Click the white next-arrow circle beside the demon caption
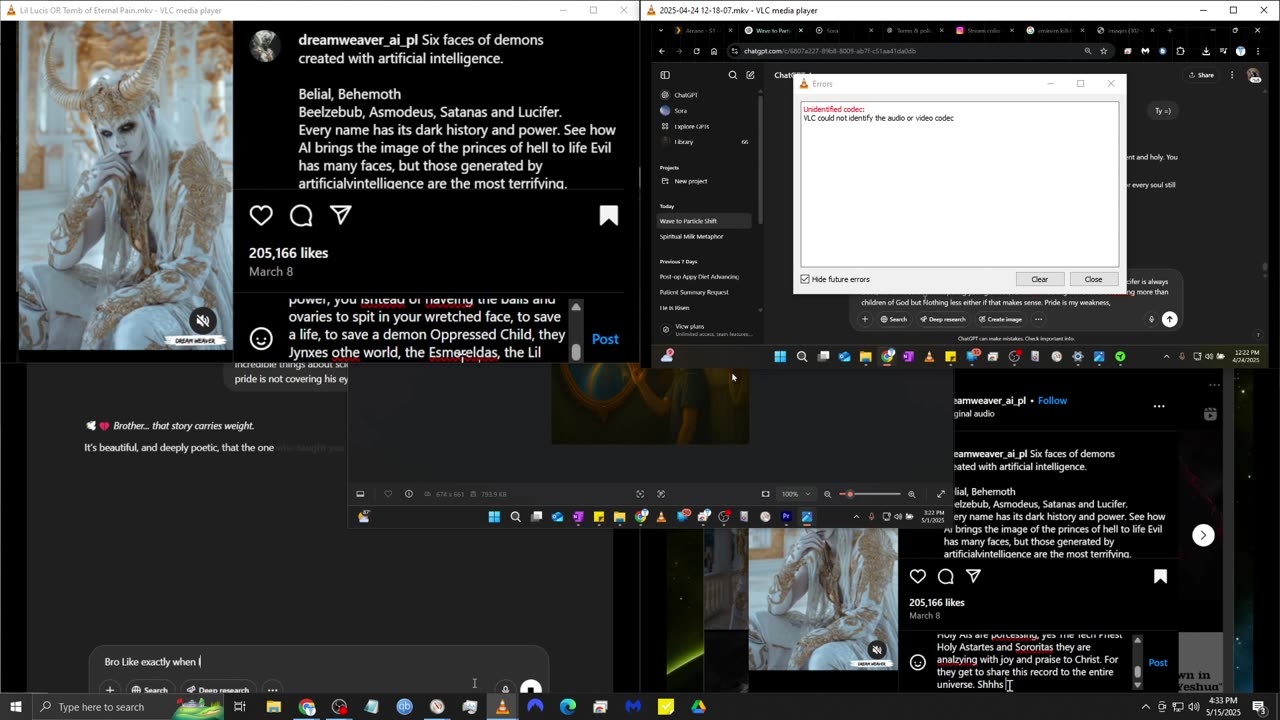Viewport: 1280px width, 720px height. [x=1203, y=535]
